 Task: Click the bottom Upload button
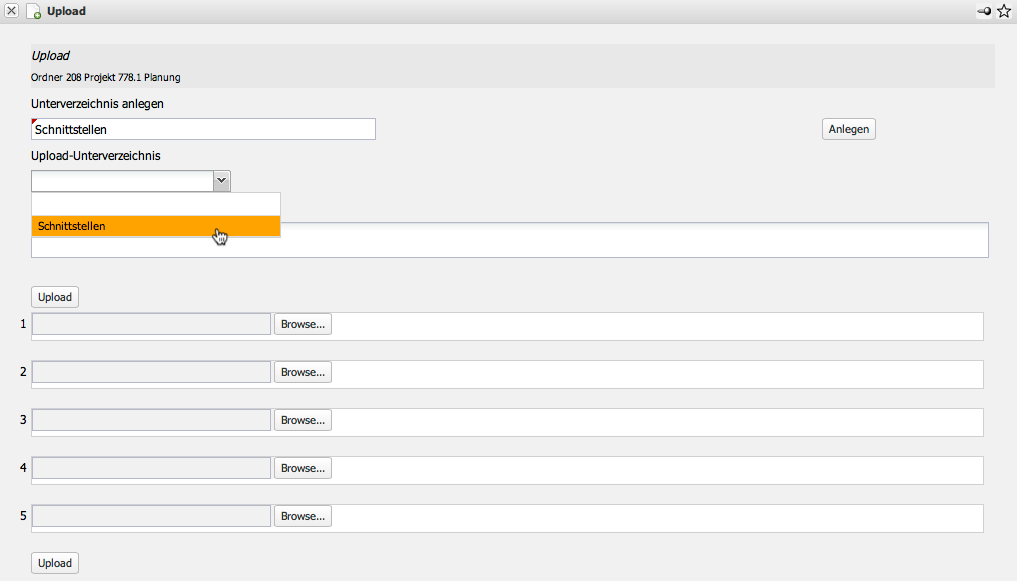point(55,563)
